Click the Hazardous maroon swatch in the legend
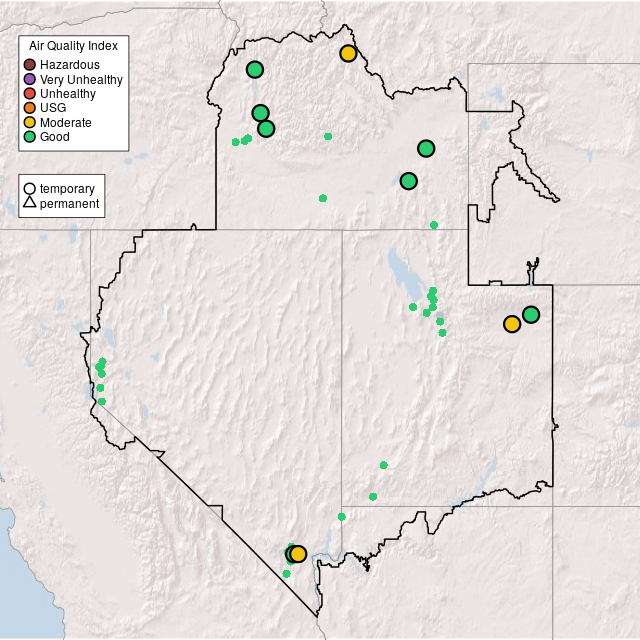The image size is (640, 640). (x=30, y=65)
